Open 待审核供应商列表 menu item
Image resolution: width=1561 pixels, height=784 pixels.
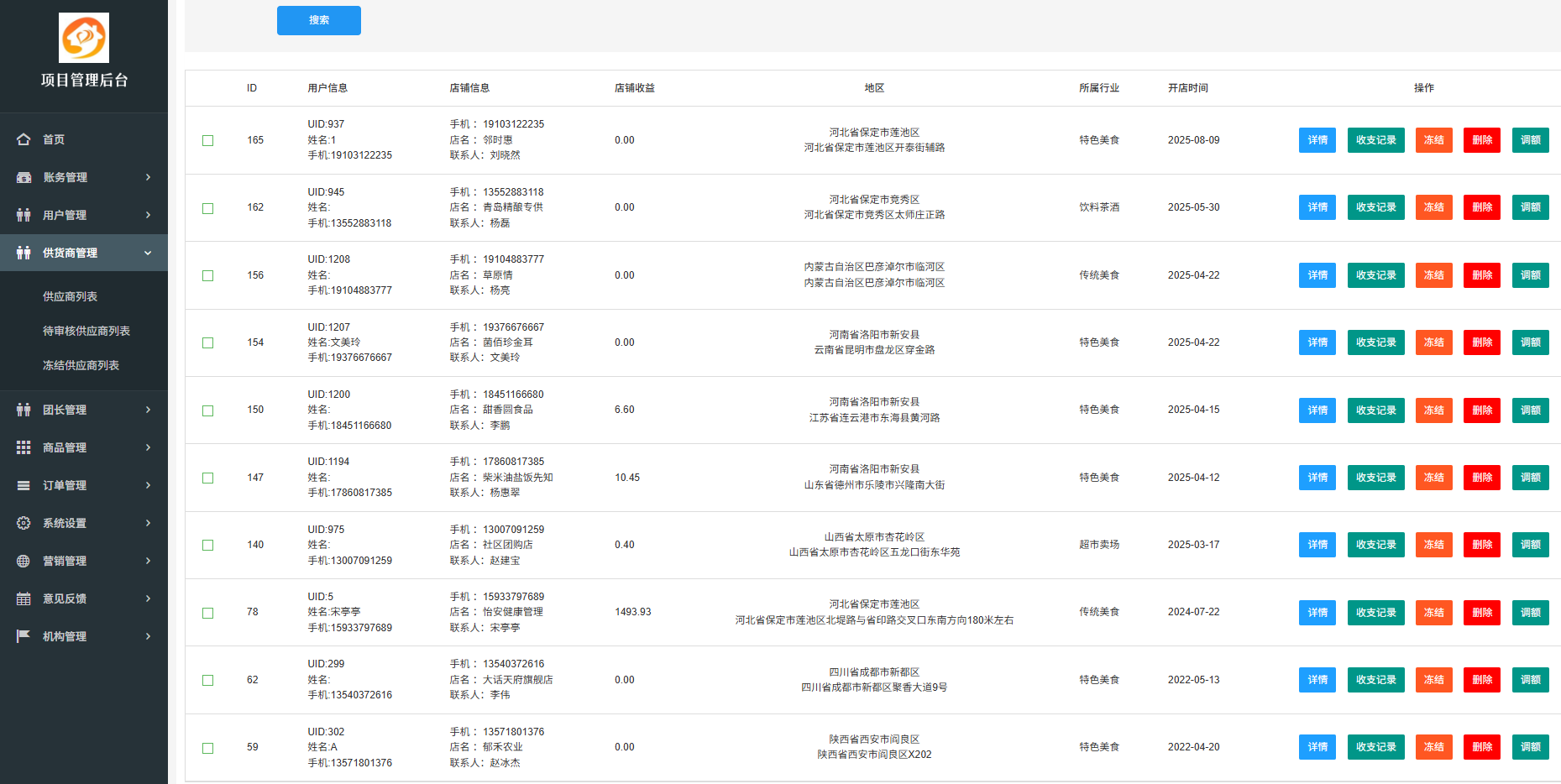tap(86, 331)
